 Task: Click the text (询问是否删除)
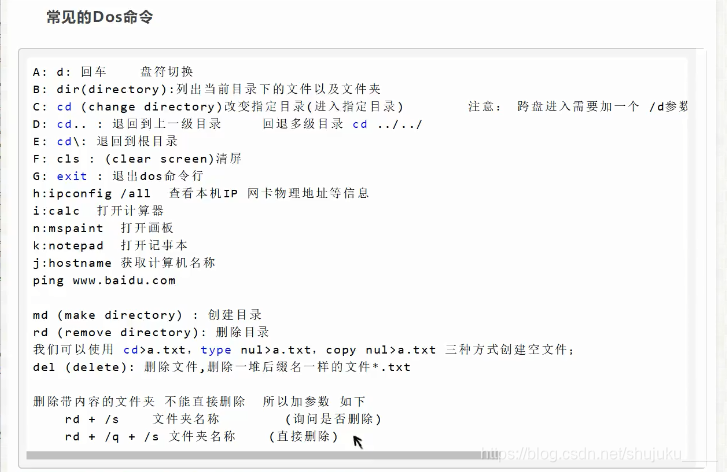click(333, 419)
